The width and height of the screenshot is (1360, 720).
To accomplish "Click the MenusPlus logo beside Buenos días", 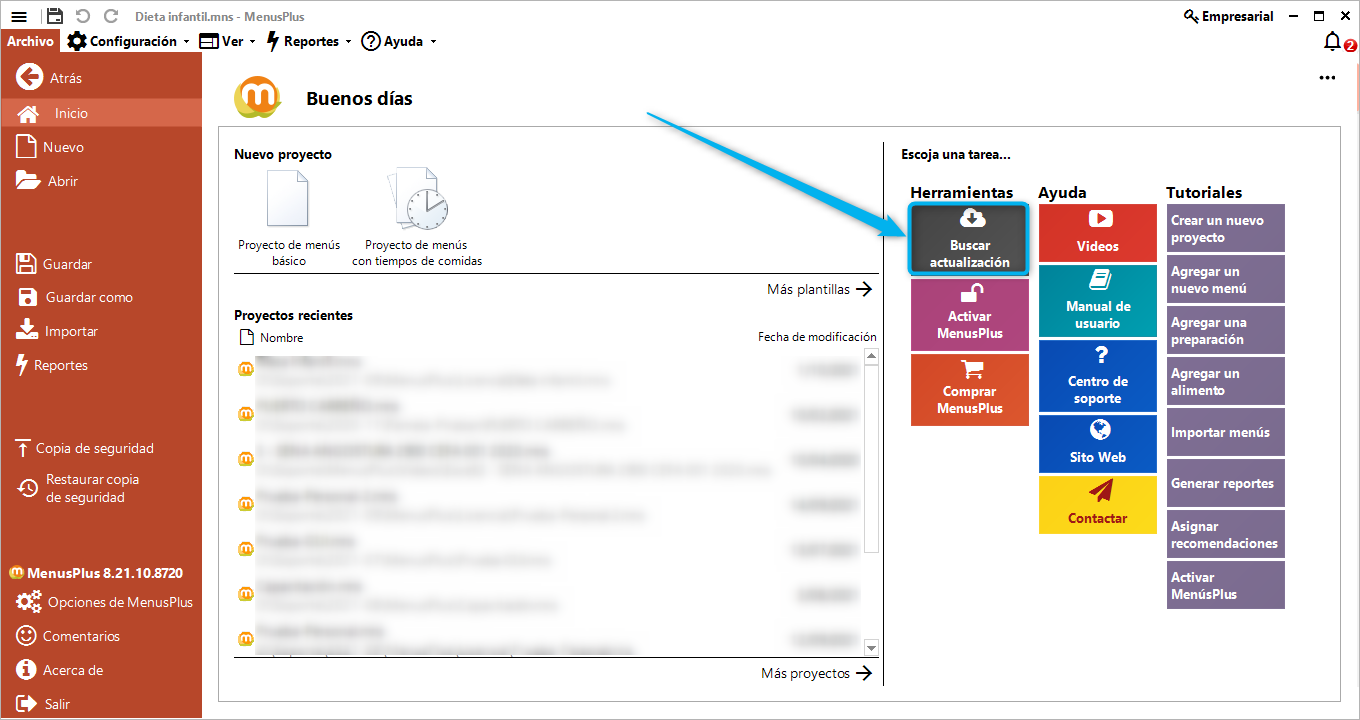I will coord(258,97).
